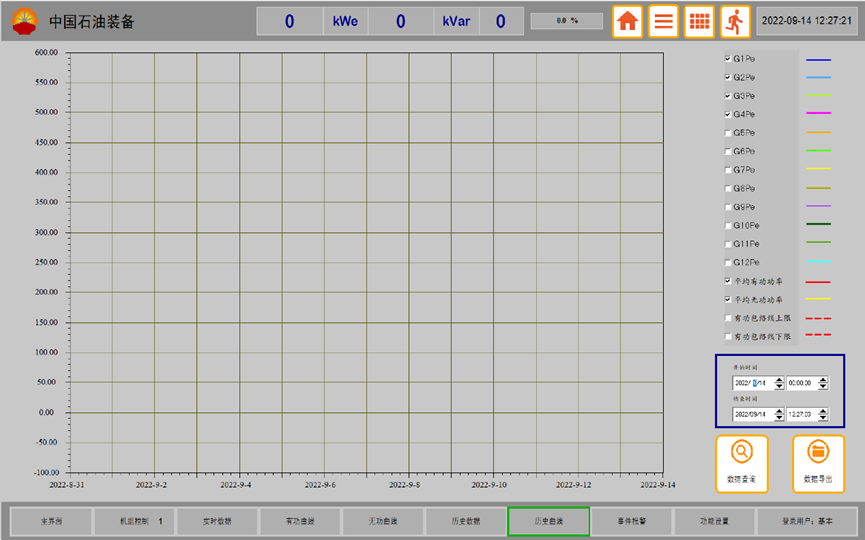This screenshot has width=865, height=540.
Task: Uncheck the G2Pe curve checkbox
Action: click(728, 77)
